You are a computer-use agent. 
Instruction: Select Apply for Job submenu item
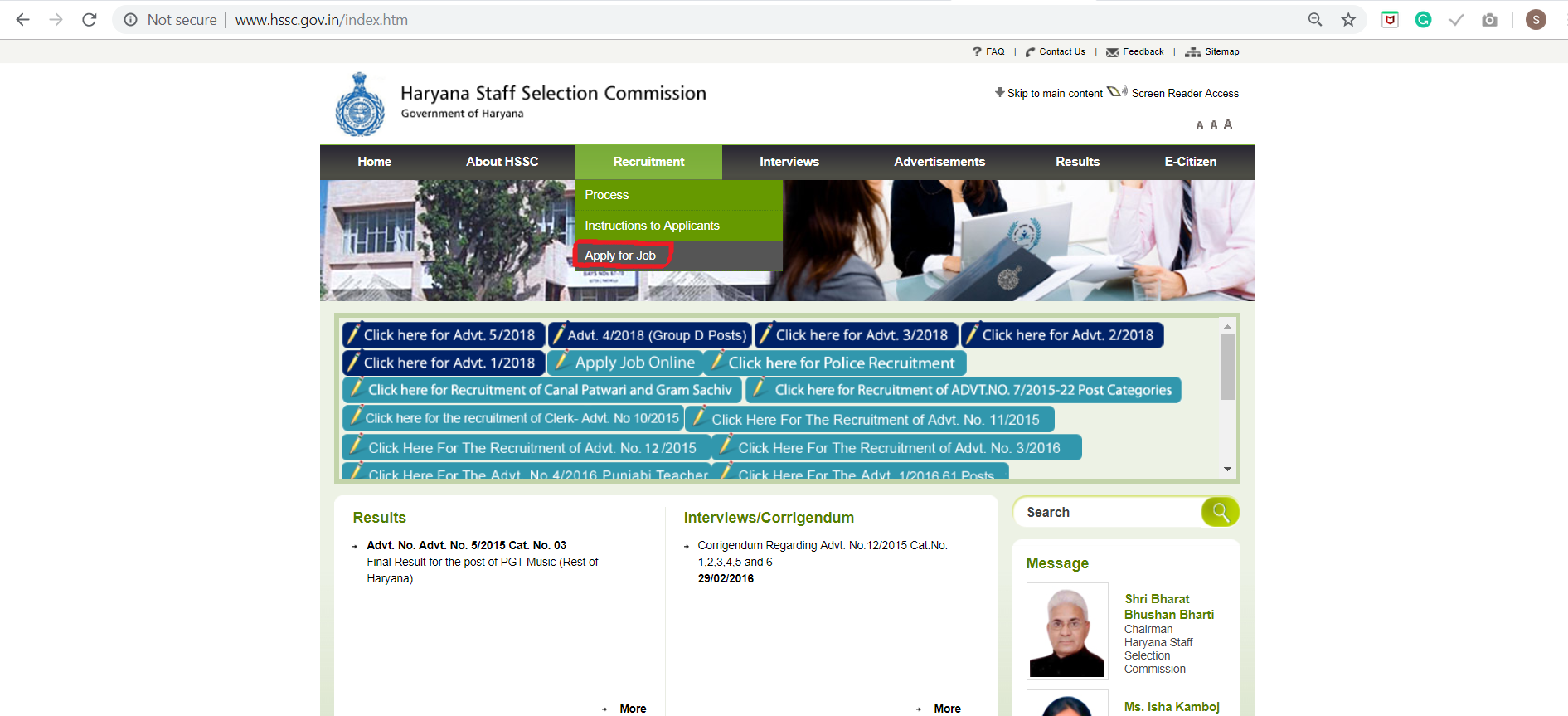pos(678,256)
